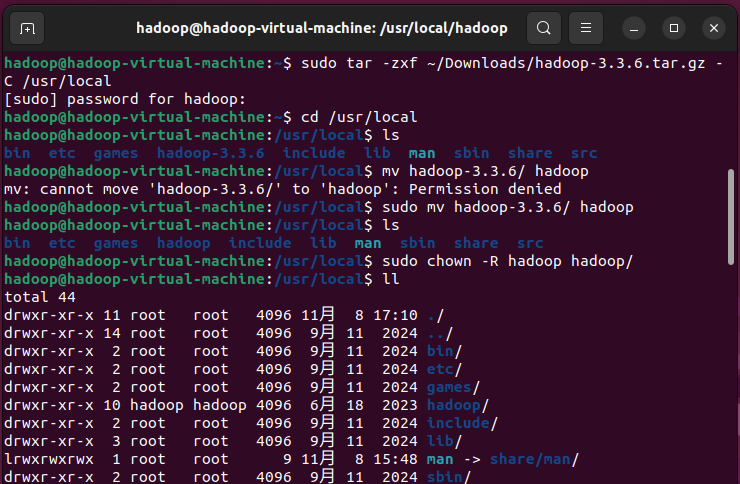Viewport: 740px width, 484px height.
Task: Click the '15:48' timestamp in man row
Action: (x=395, y=459)
